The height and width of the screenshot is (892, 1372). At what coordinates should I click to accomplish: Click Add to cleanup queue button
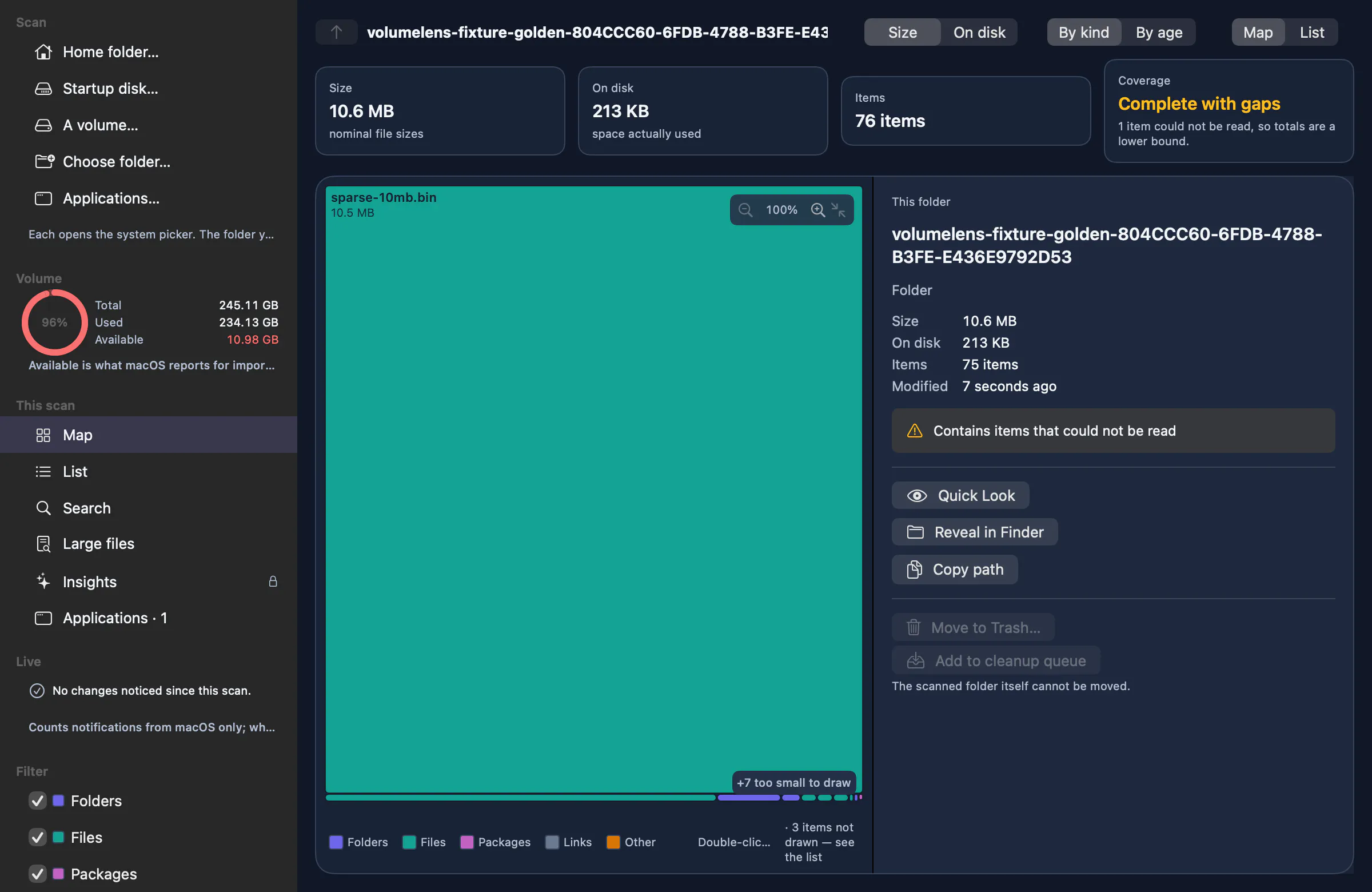(996, 661)
